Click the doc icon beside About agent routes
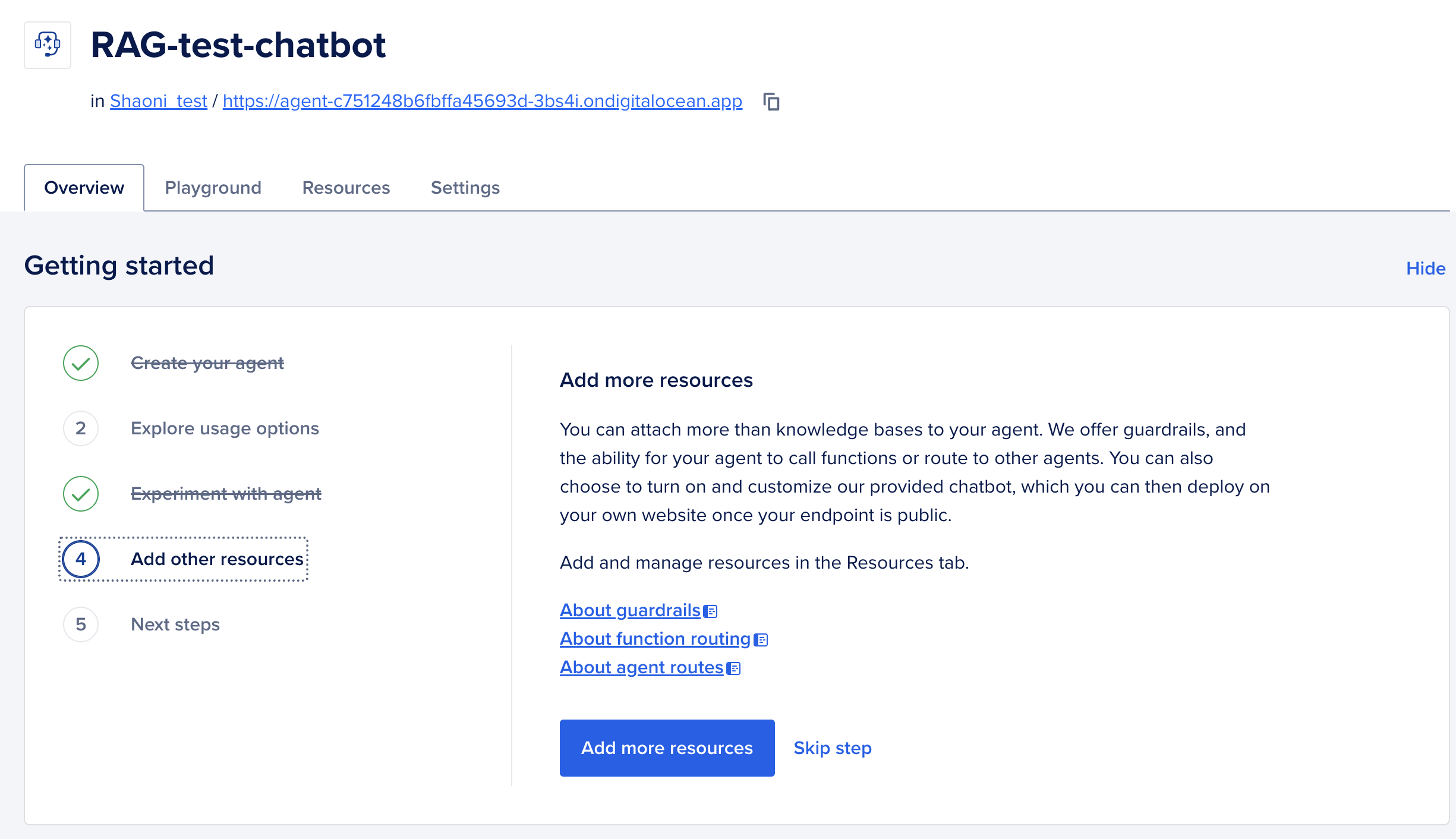Screen dimensions: 1456x839 tap(734, 668)
